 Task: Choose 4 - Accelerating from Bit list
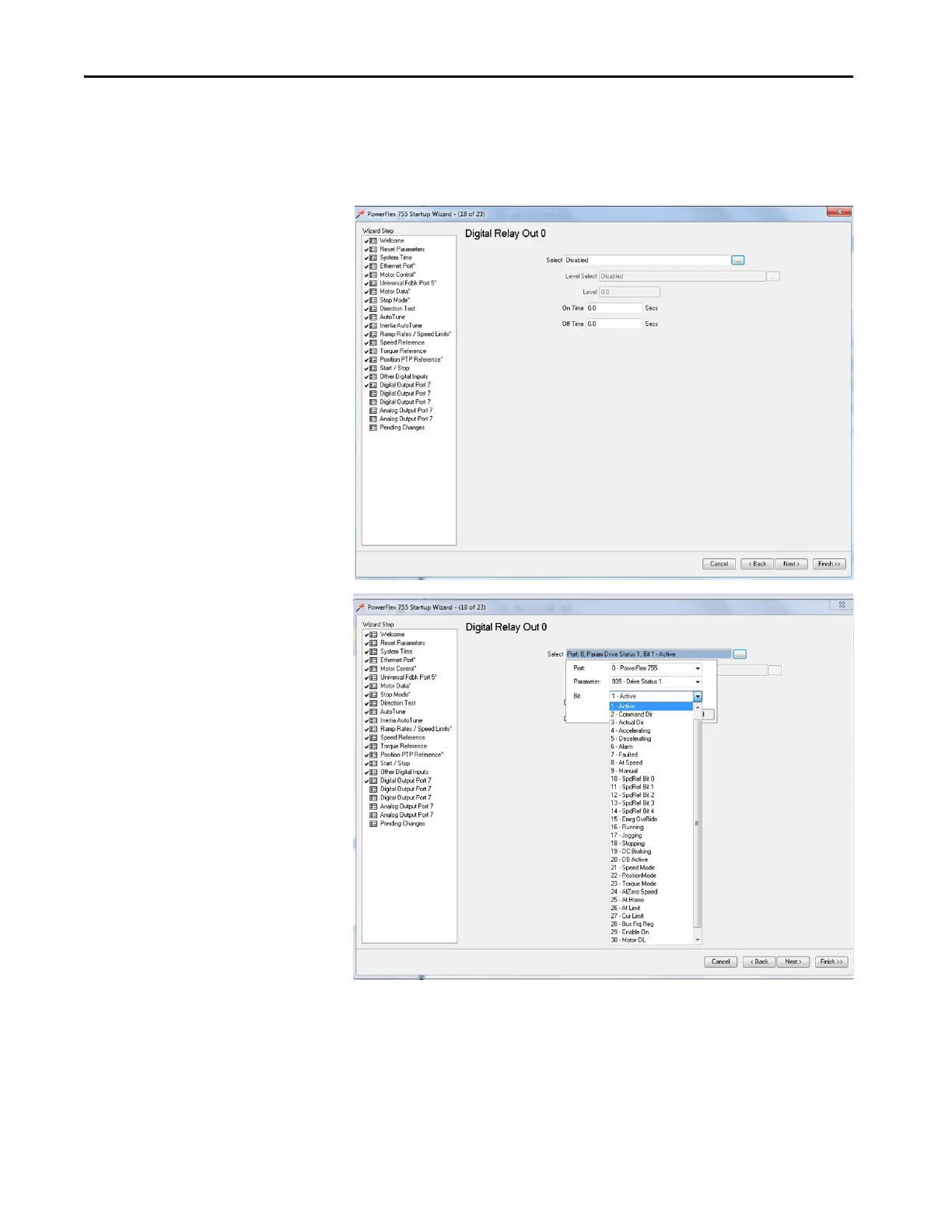pos(650,730)
